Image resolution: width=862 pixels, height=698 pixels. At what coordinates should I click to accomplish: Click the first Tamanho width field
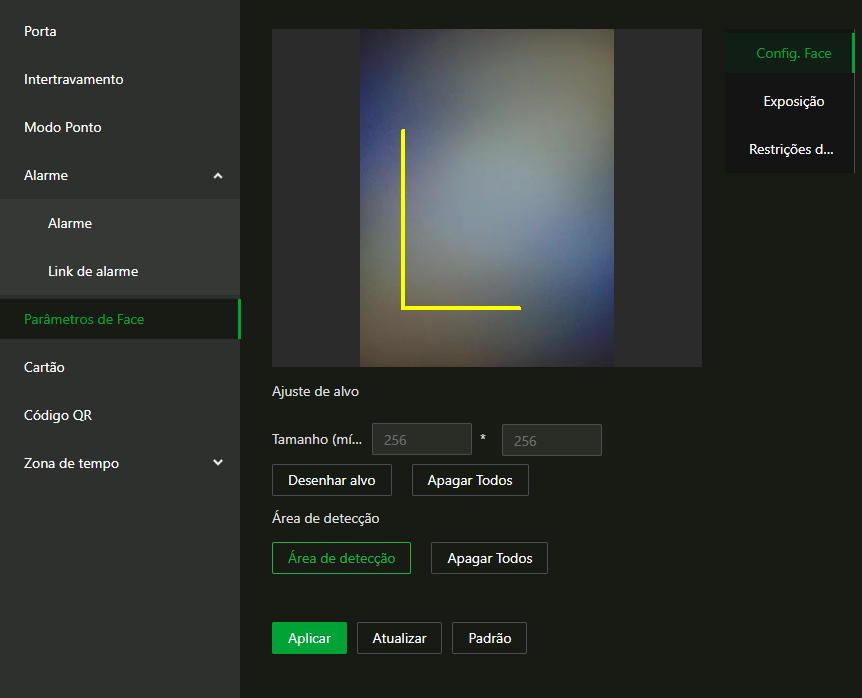tap(422, 439)
